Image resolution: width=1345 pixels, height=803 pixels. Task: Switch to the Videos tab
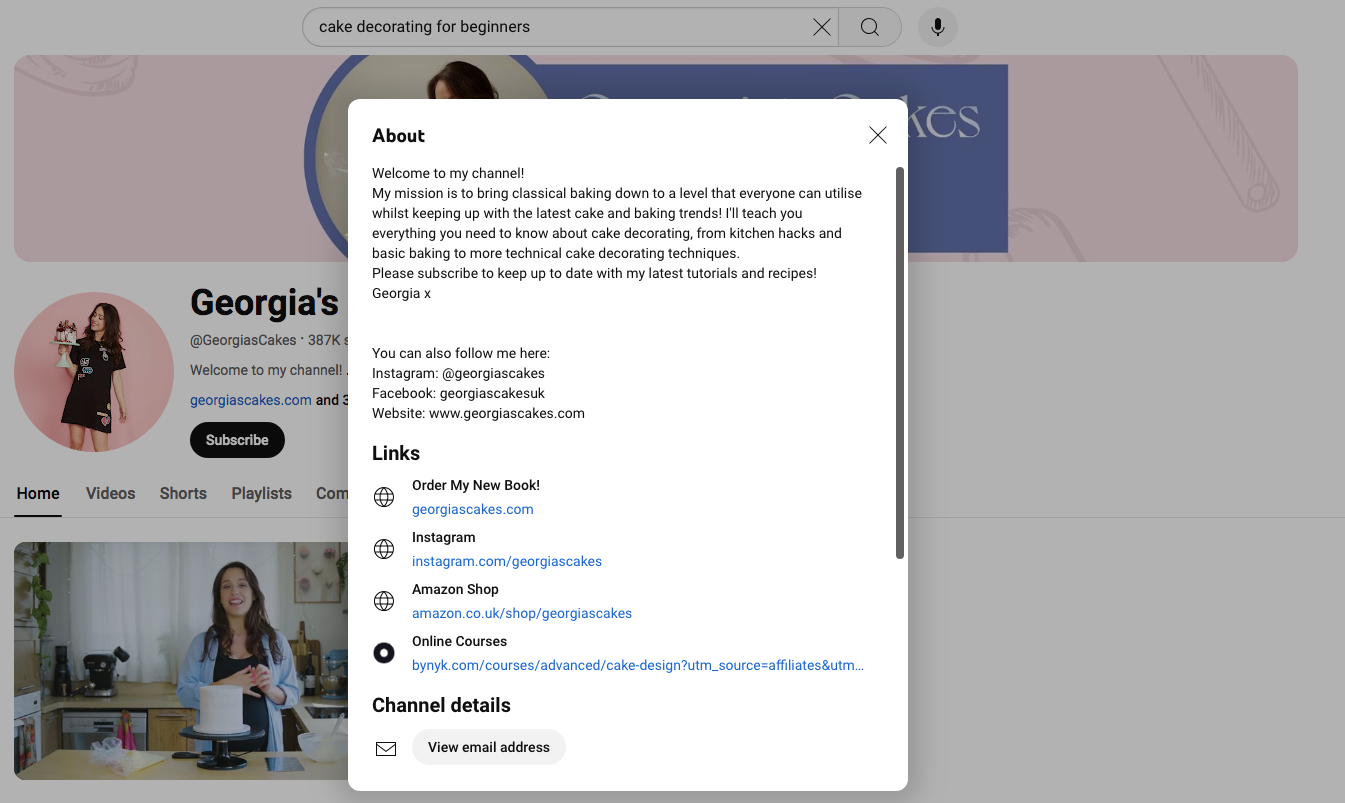point(111,493)
